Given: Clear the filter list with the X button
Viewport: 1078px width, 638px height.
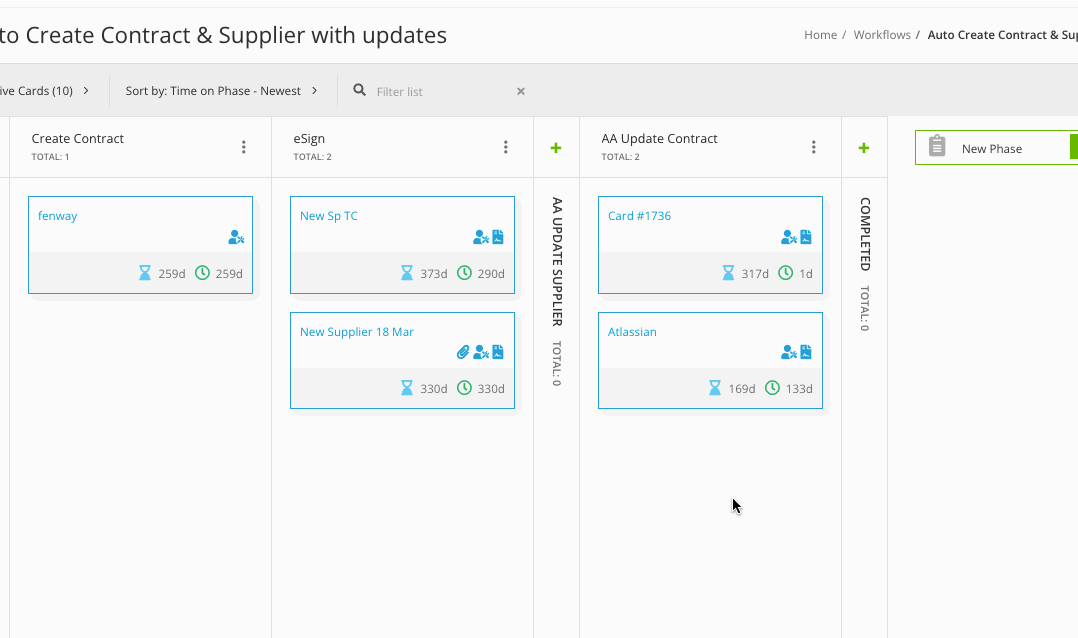Looking at the screenshot, I should 520,91.
